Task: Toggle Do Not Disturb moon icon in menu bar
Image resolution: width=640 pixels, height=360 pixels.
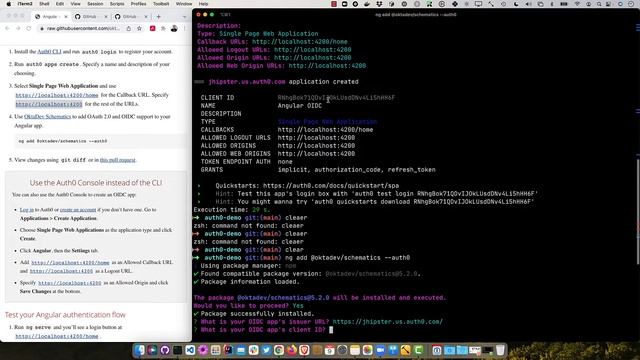Action: tap(516, 4)
